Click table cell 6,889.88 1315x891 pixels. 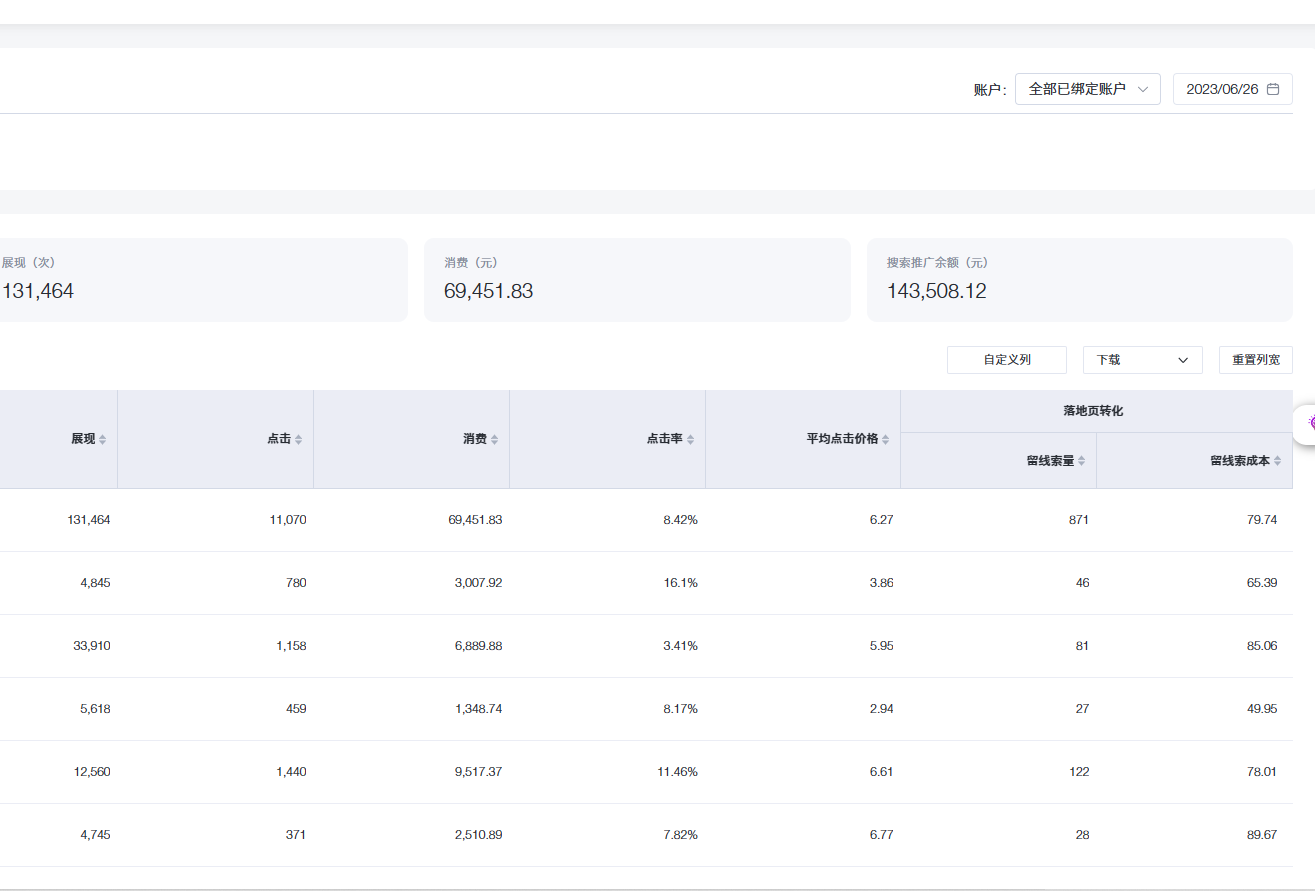[x=479, y=646]
